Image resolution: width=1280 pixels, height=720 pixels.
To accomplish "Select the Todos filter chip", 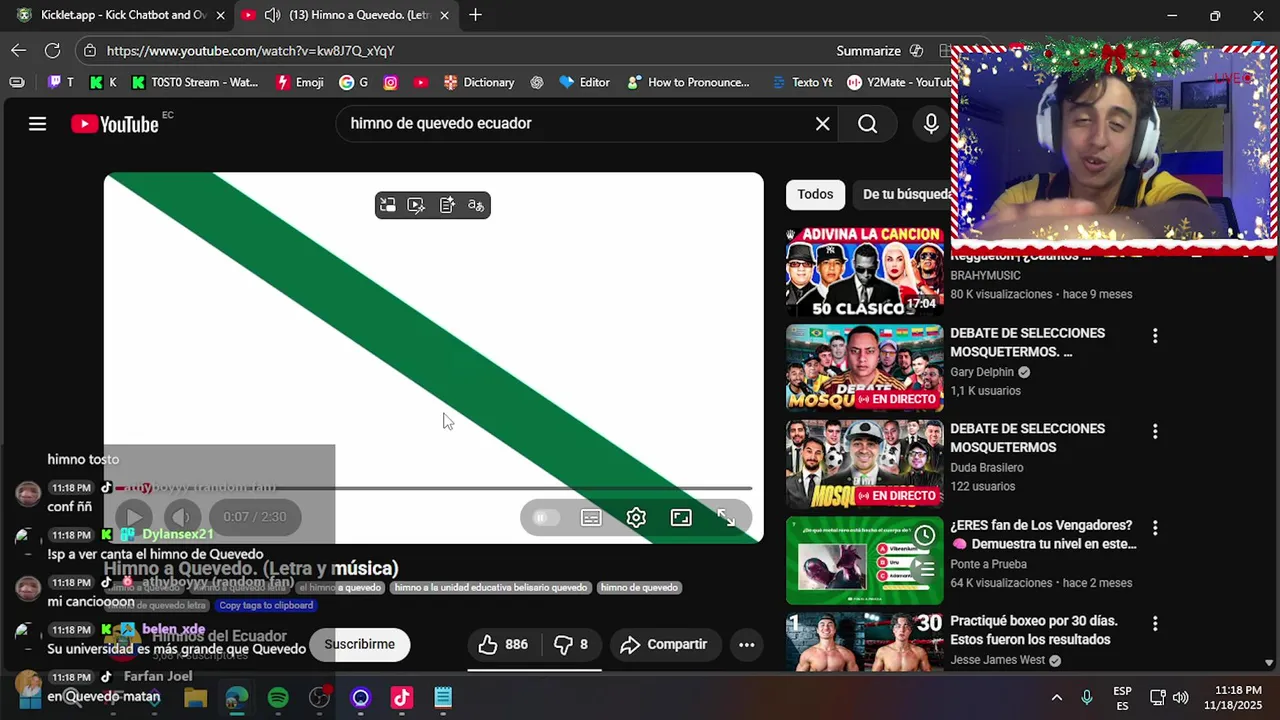I will click(815, 195).
